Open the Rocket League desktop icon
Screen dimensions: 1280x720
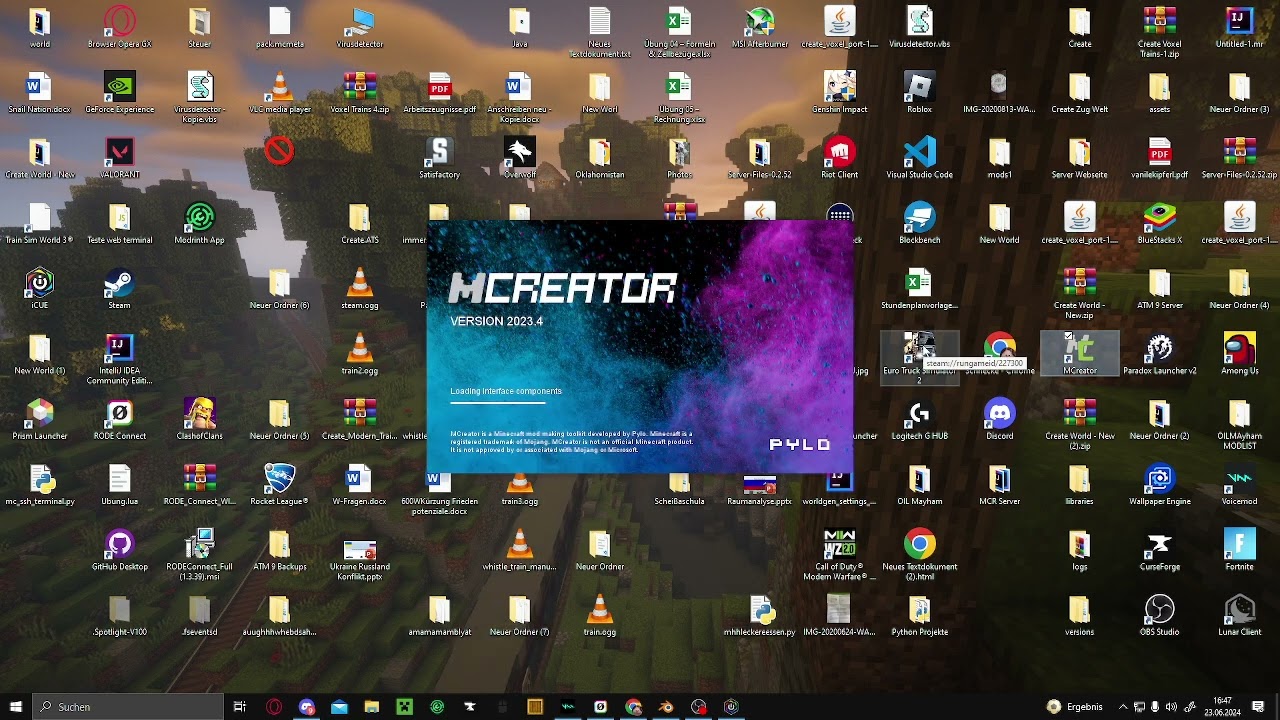[279, 485]
